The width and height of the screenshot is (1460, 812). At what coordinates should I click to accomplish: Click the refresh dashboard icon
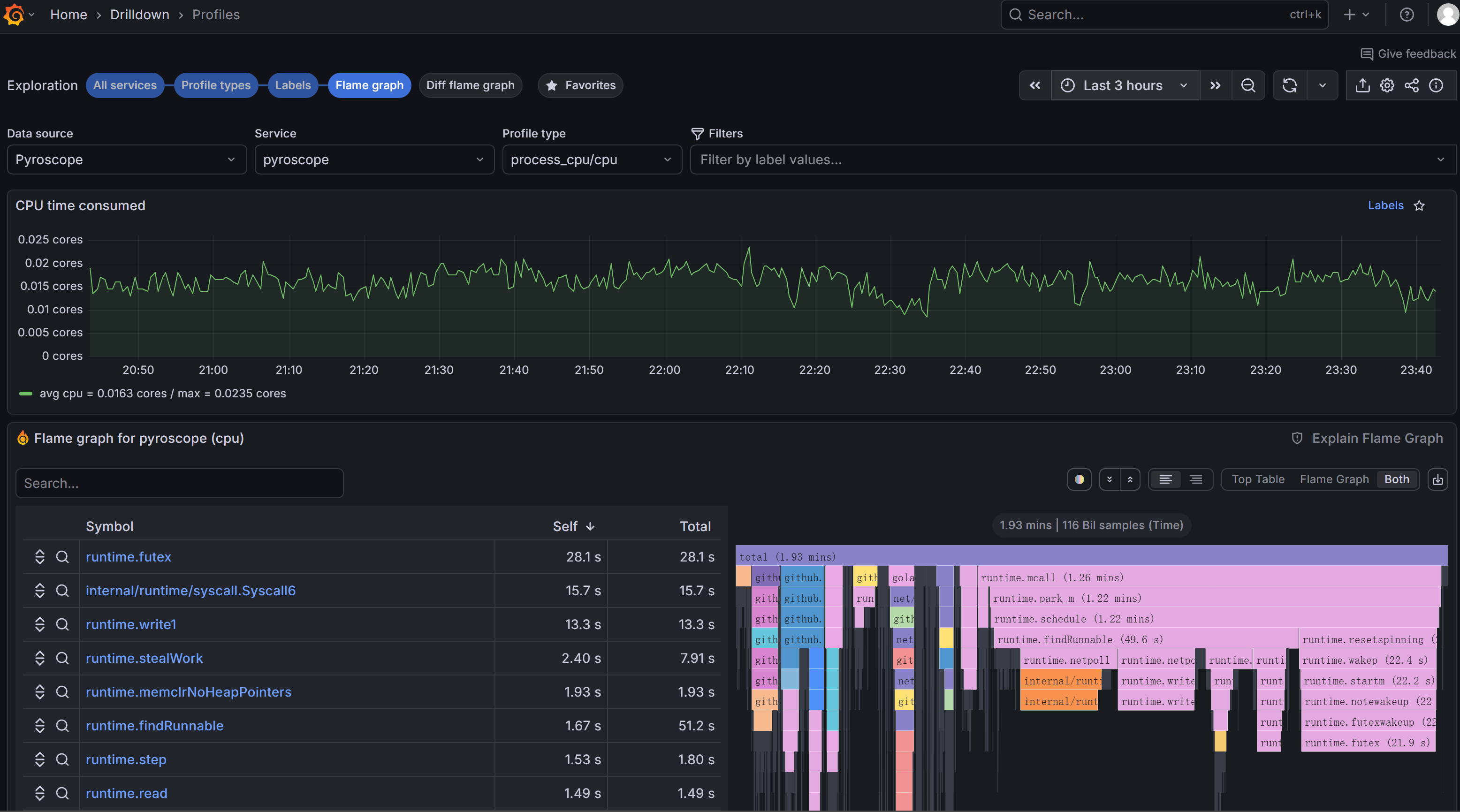point(1289,85)
